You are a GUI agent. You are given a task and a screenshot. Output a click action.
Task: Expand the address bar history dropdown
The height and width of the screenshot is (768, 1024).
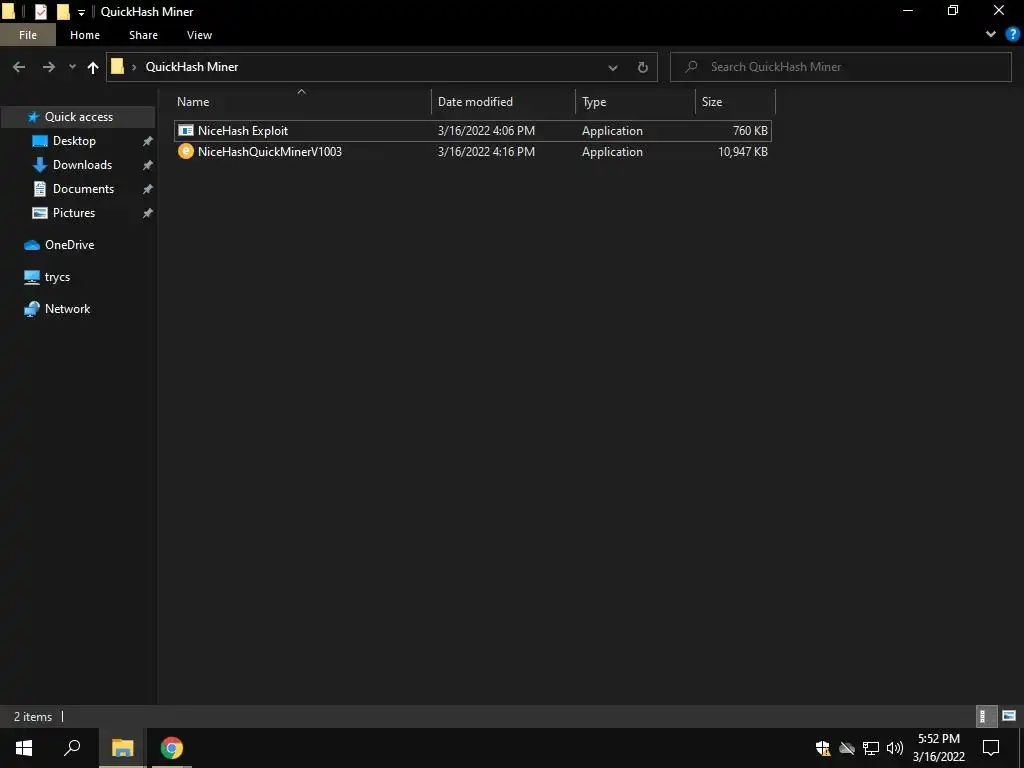tap(613, 67)
